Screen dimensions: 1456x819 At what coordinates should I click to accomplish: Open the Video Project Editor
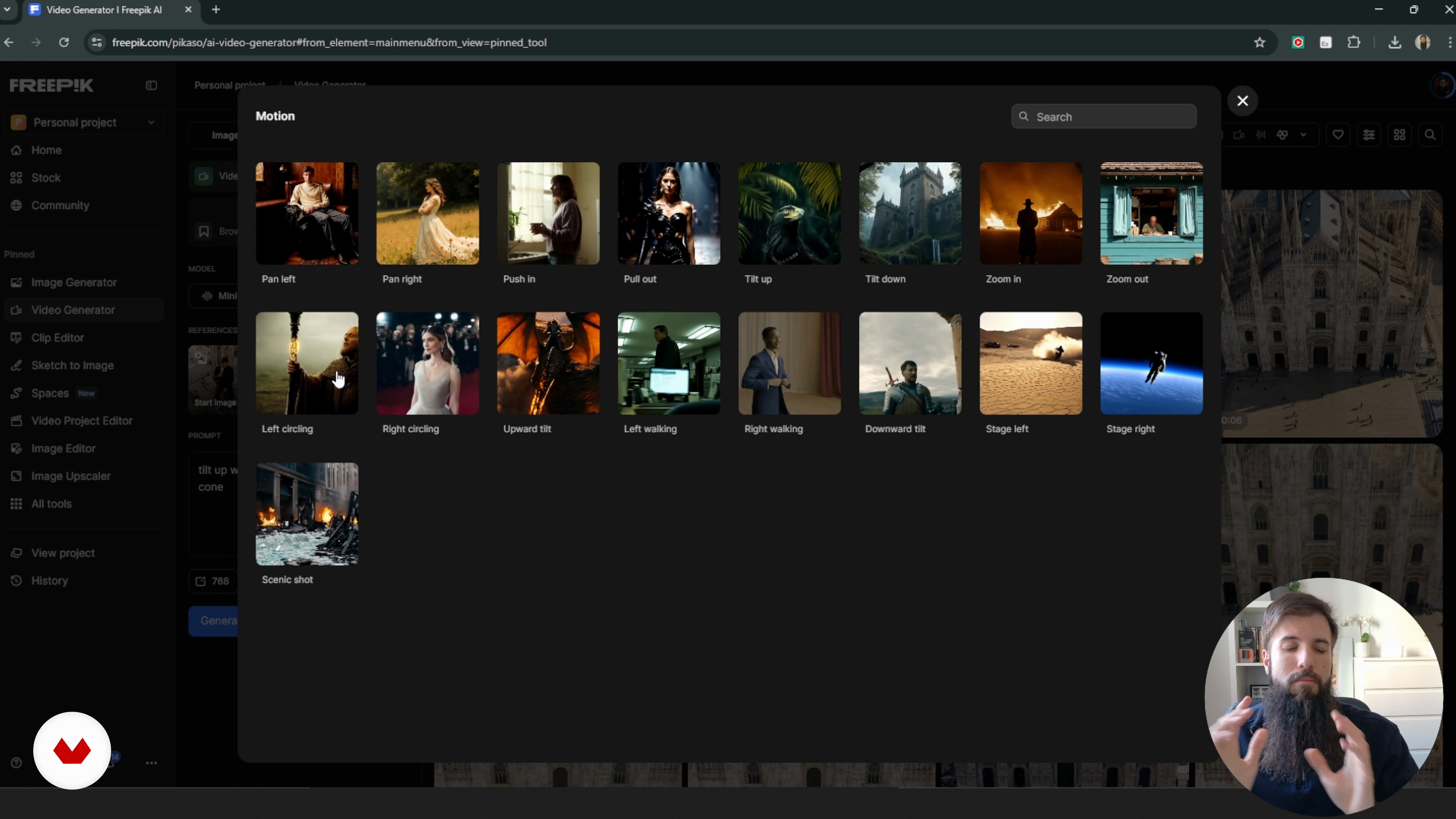84,421
